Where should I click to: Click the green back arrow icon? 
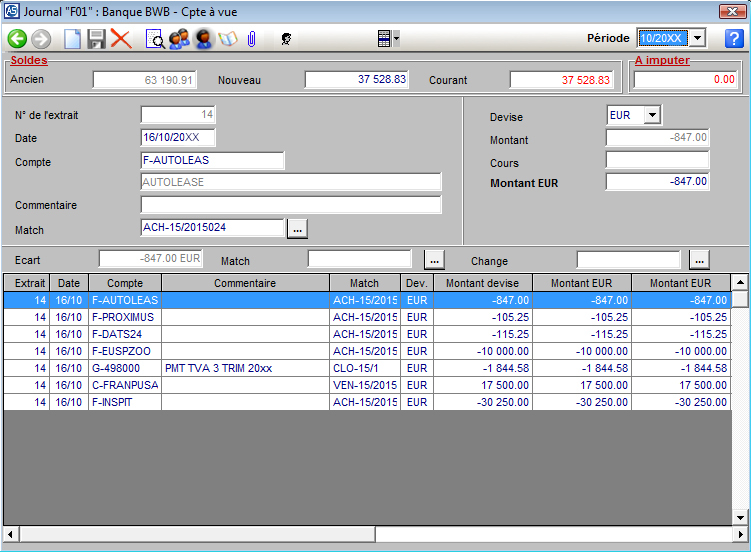click(x=17, y=39)
